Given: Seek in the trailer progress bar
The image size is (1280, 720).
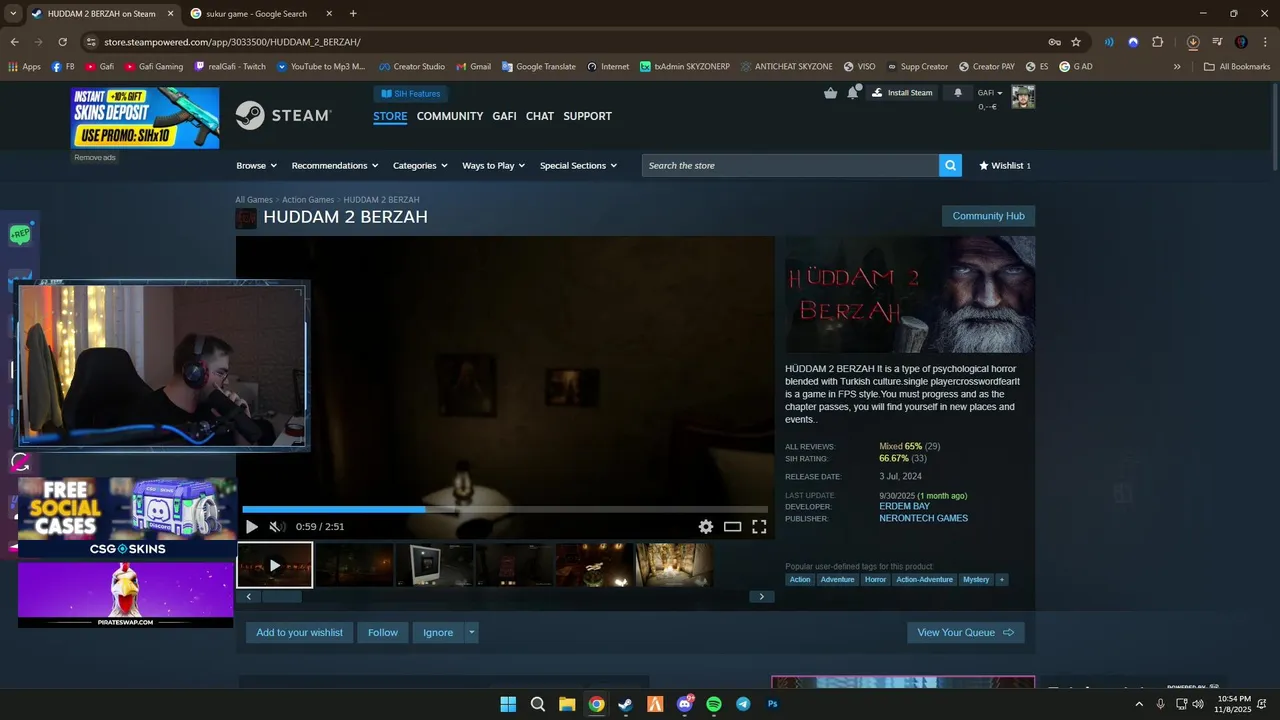Looking at the screenshot, I should (x=505, y=510).
